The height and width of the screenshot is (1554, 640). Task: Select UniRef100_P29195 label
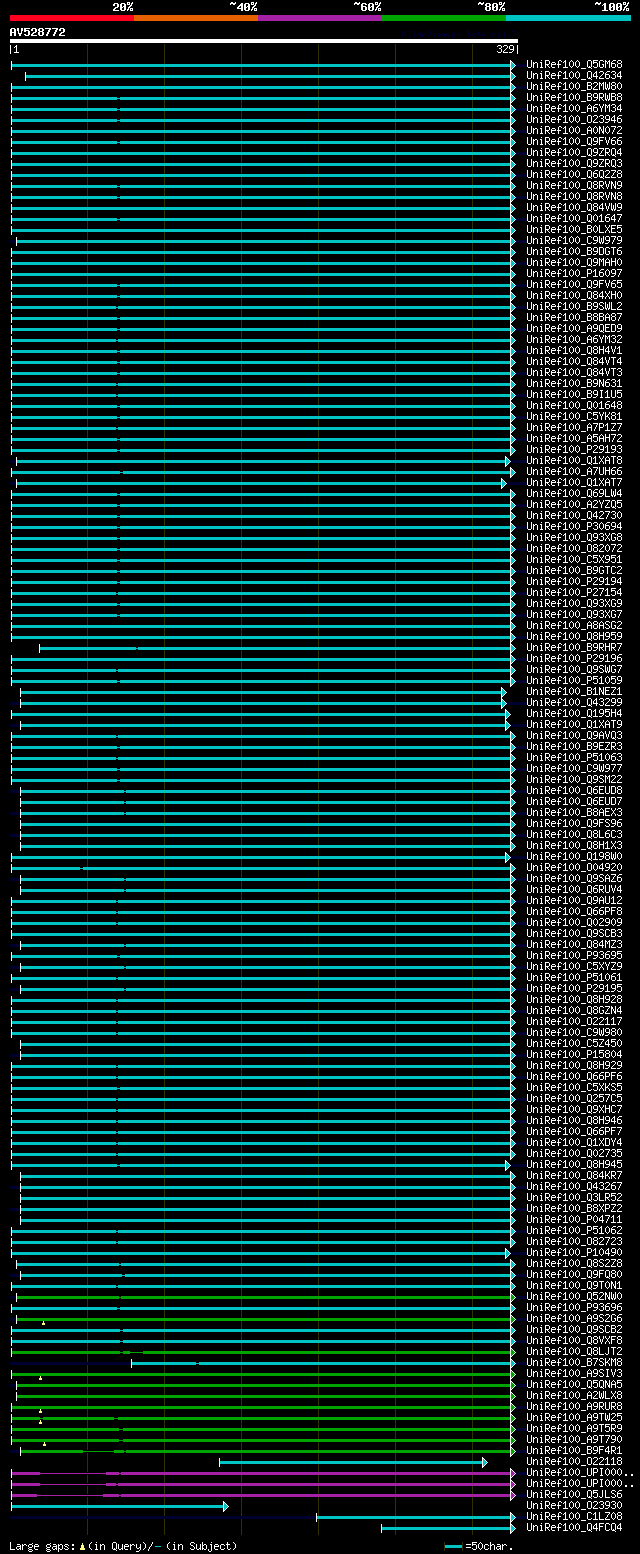pos(574,988)
